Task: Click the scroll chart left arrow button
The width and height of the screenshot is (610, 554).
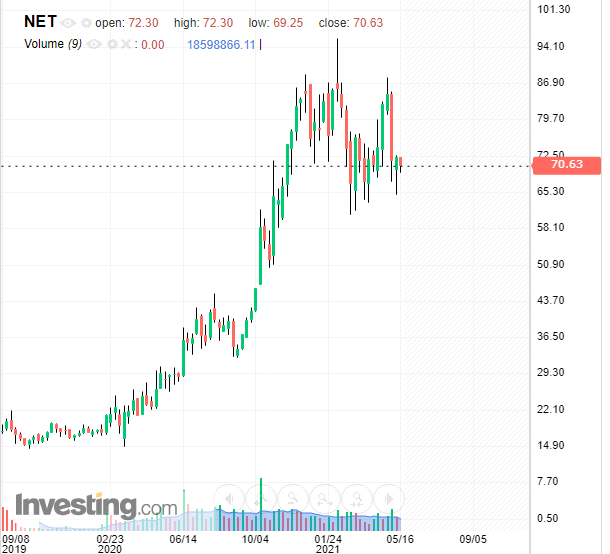Action: [x=229, y=499]
